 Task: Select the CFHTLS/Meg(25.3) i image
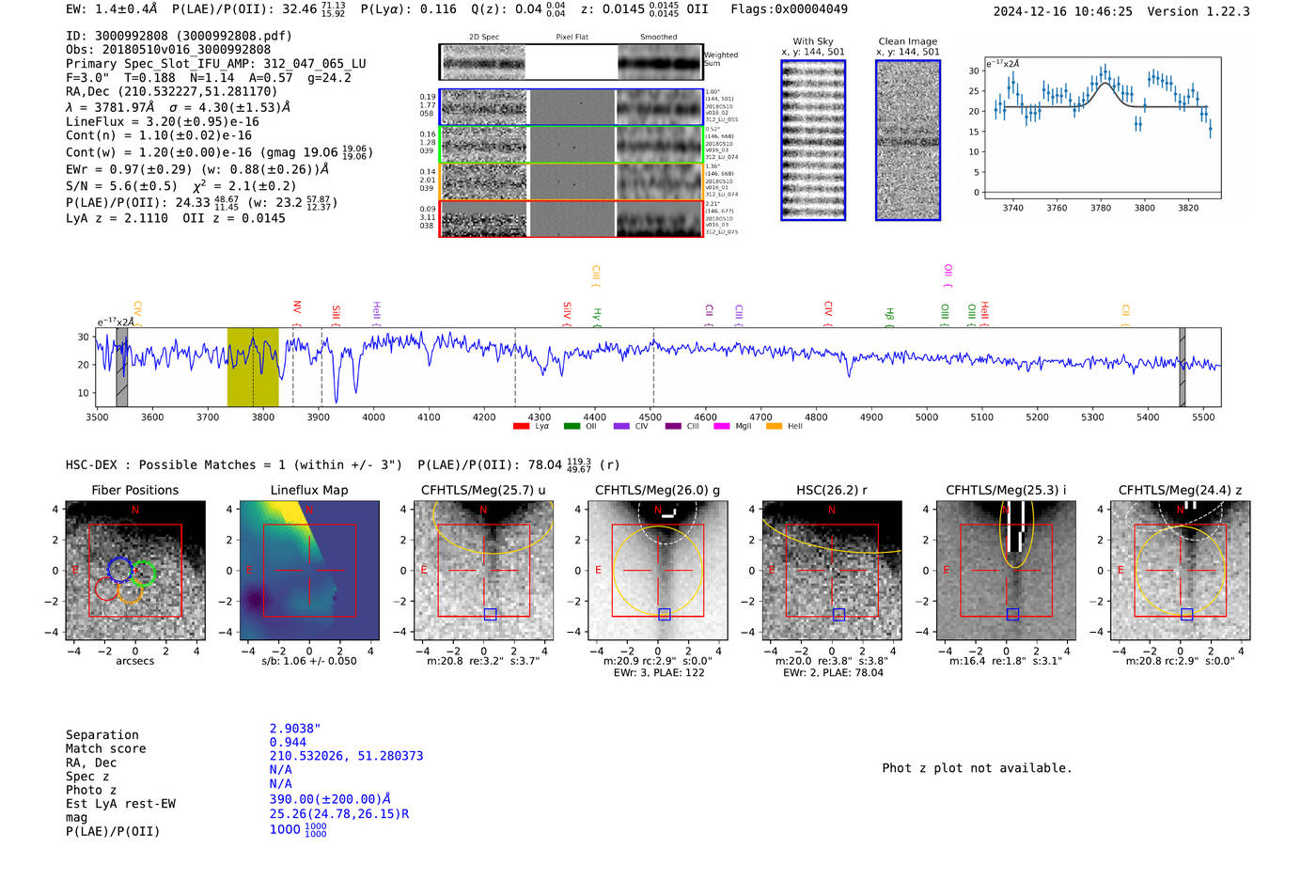point(1006,571)
